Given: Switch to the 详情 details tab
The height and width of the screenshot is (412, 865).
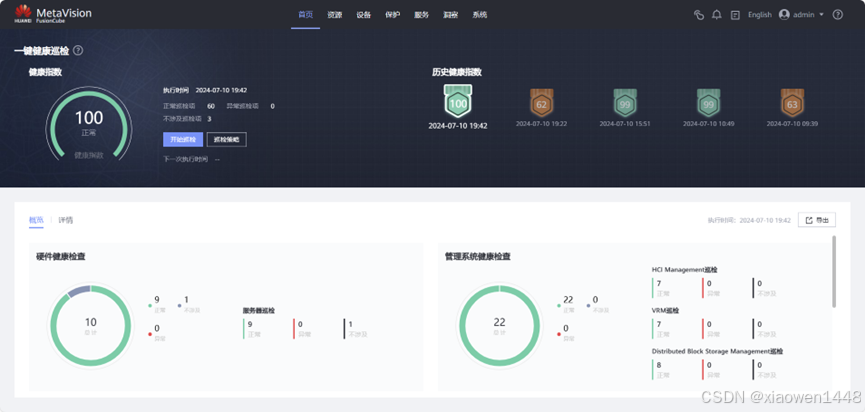Looking at the screenshot, I should click(66, 220).
